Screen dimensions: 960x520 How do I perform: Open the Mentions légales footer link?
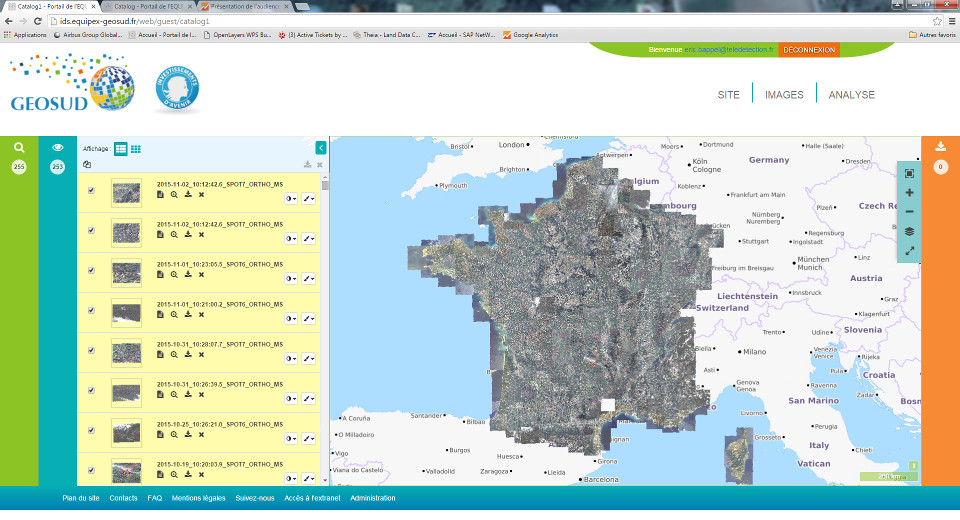click(x=198, y=498)
